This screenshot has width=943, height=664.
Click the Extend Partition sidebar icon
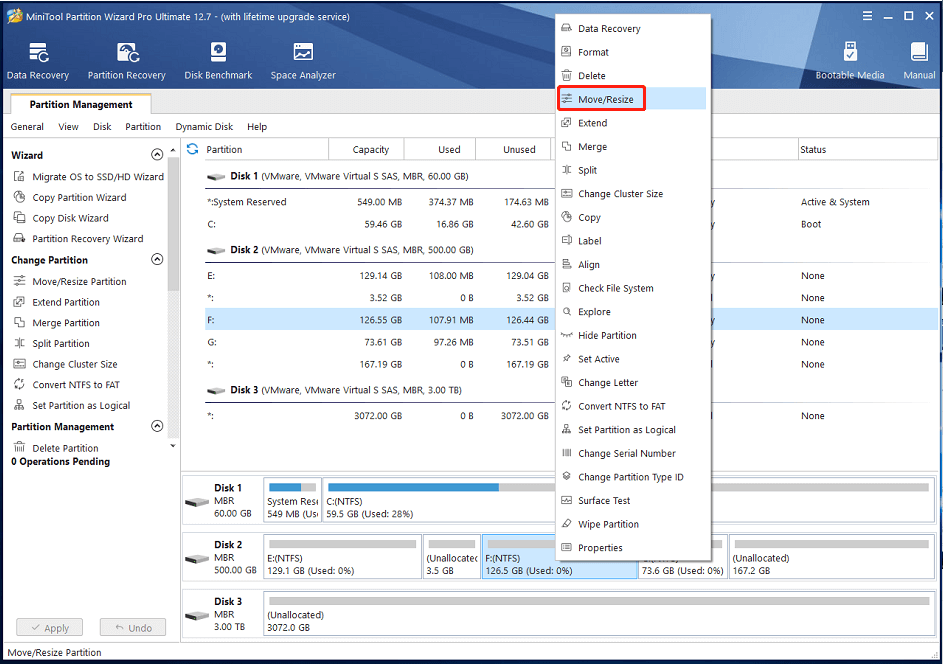point(19,301)
